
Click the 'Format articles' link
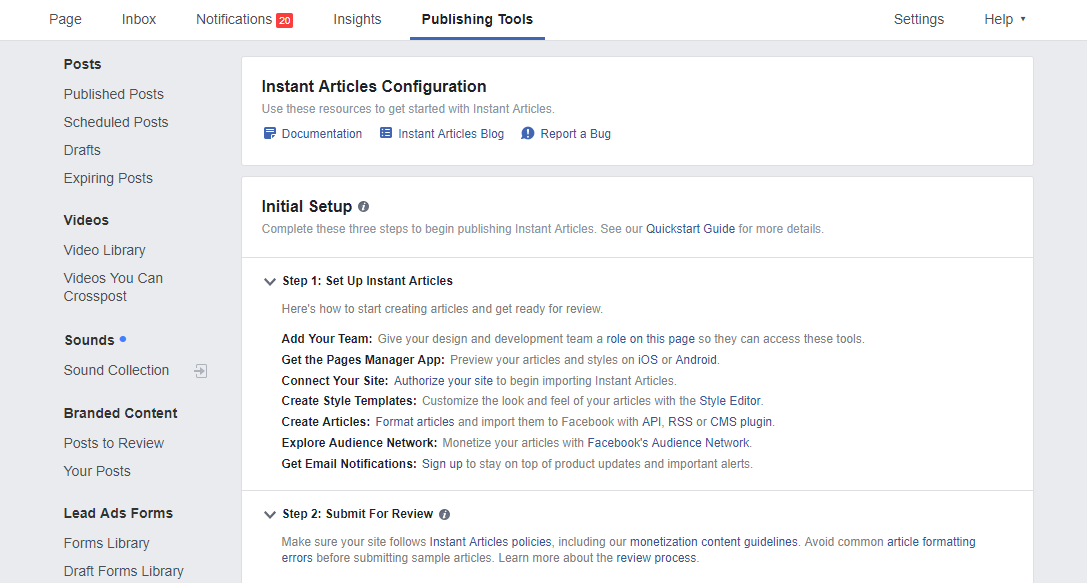[x=415, y=421]
